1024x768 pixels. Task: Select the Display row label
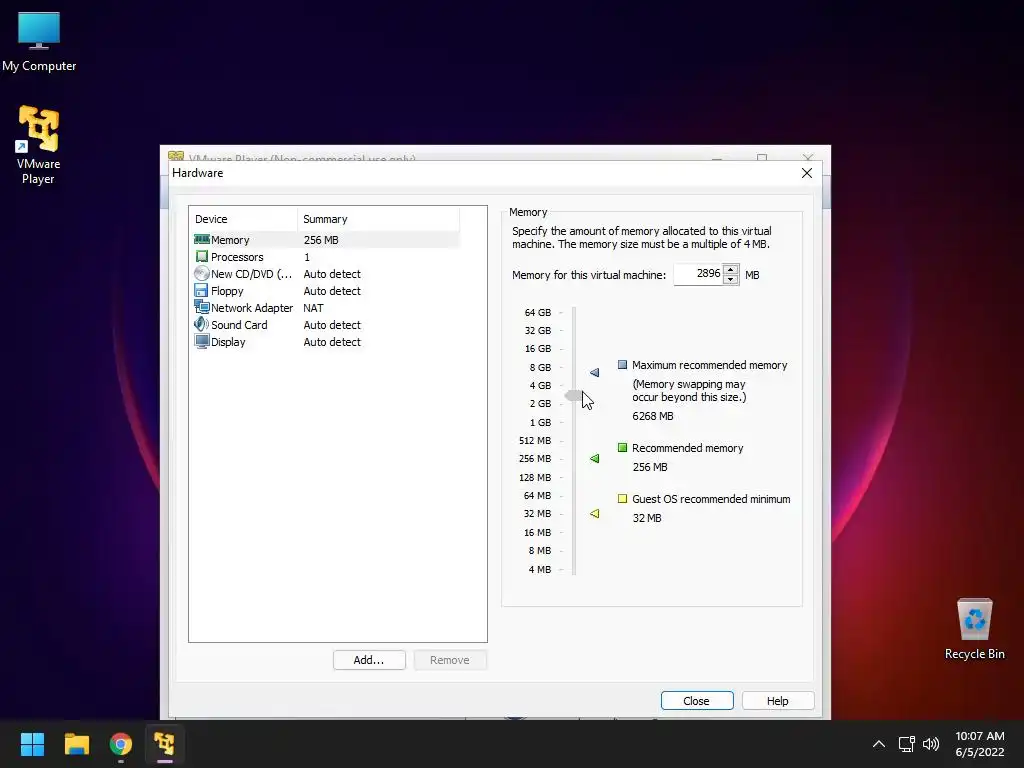(228, 342)
